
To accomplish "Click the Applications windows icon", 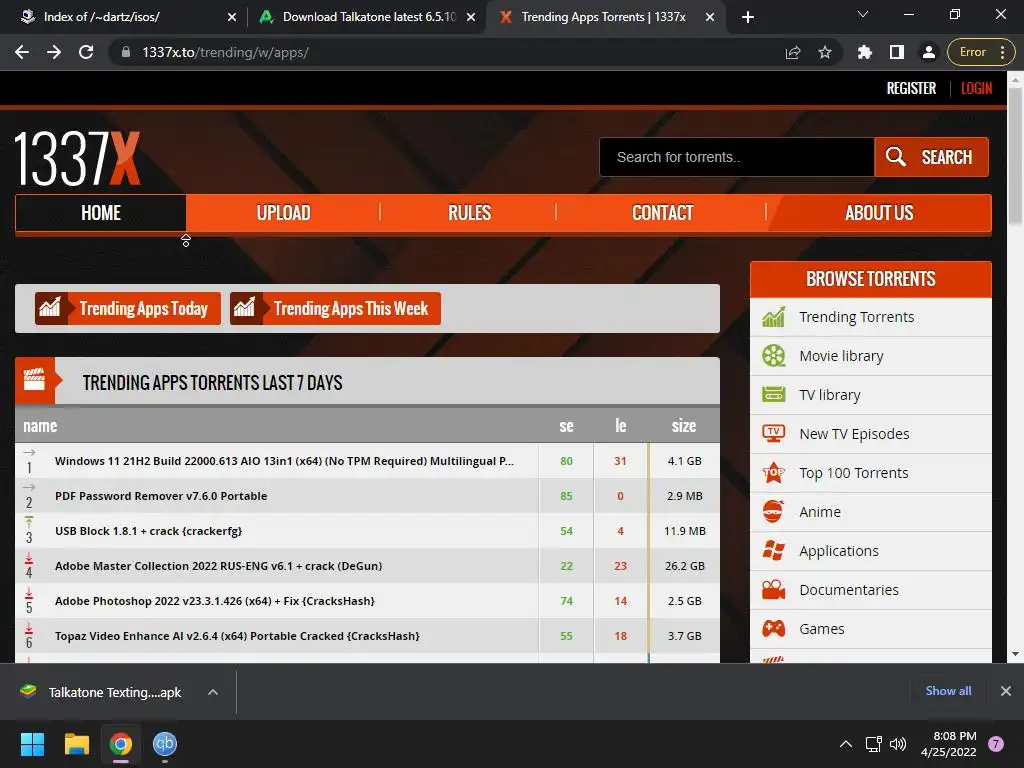I will click(x=773, y=551).
